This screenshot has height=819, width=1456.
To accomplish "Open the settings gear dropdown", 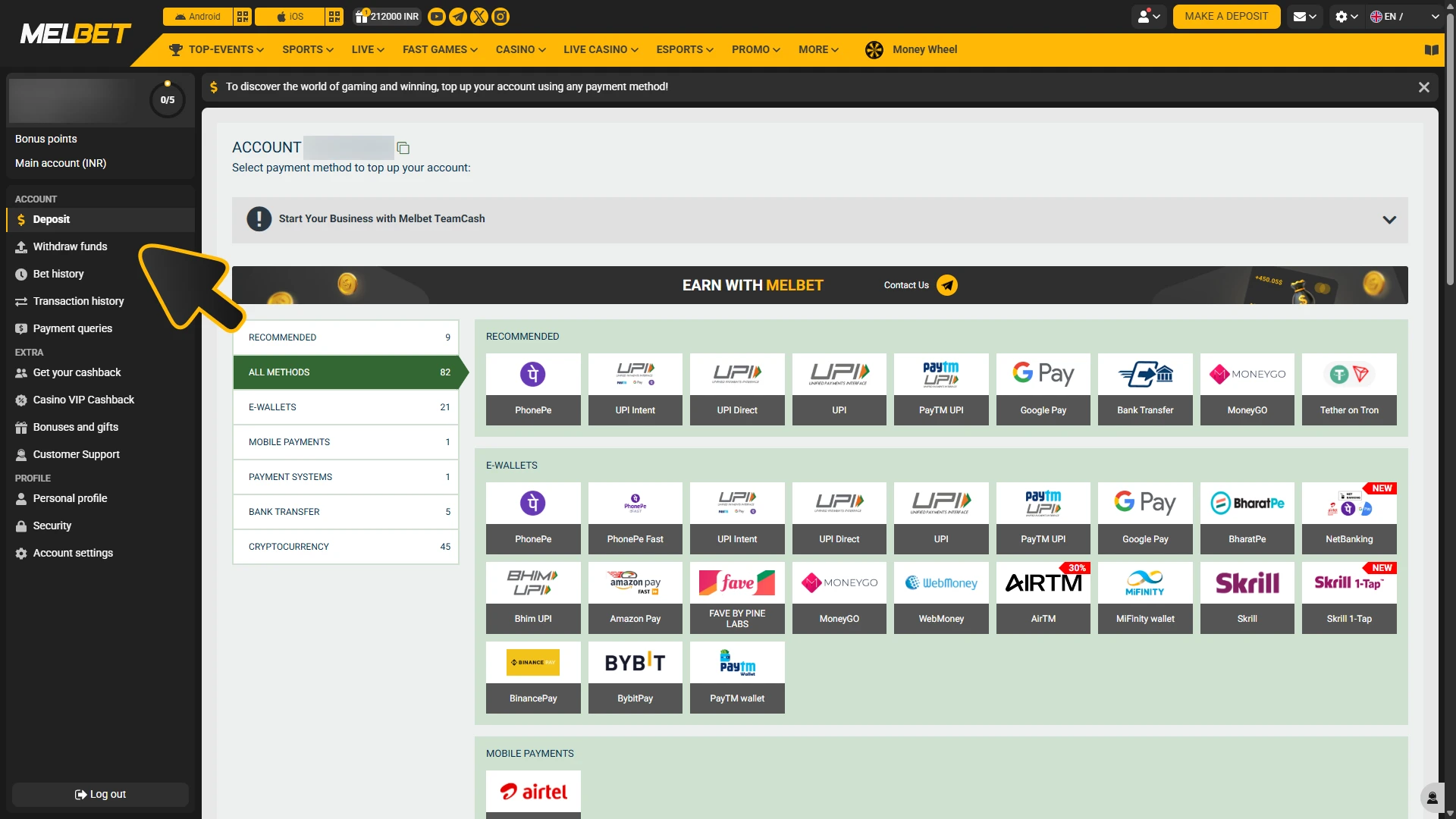I will (1346, 17).
